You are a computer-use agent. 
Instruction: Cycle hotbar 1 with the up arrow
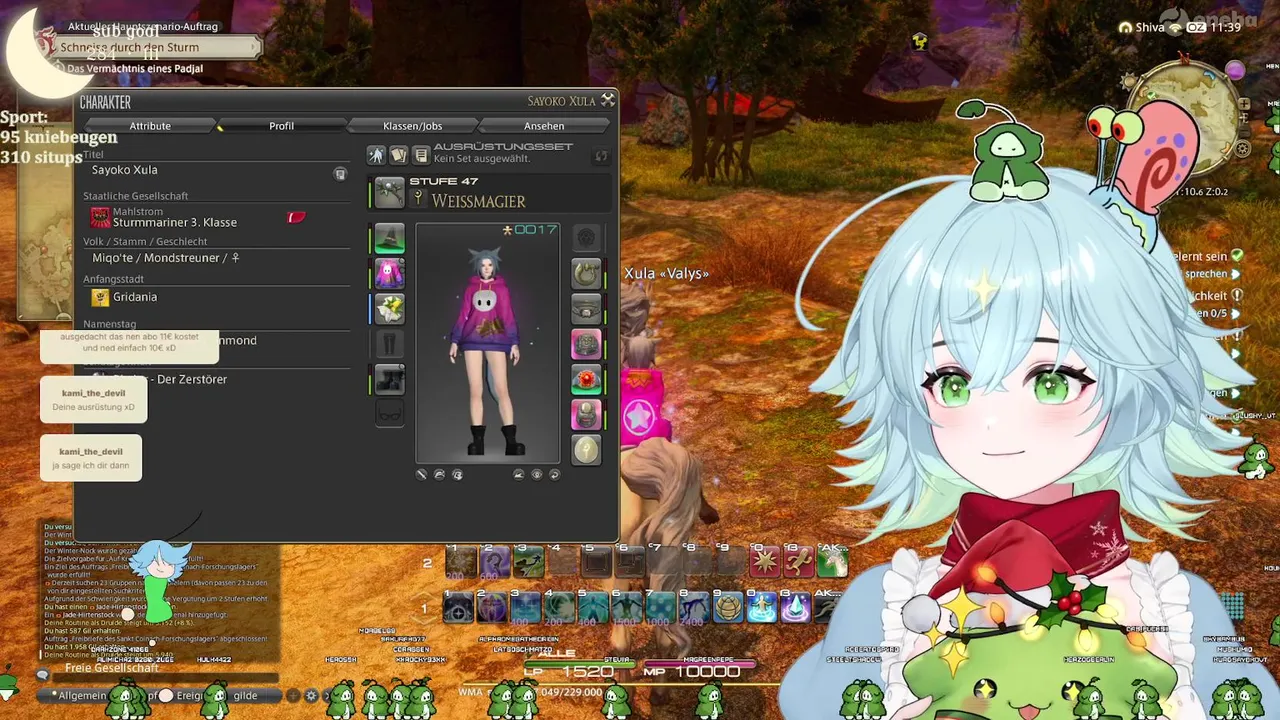(426, 594)
